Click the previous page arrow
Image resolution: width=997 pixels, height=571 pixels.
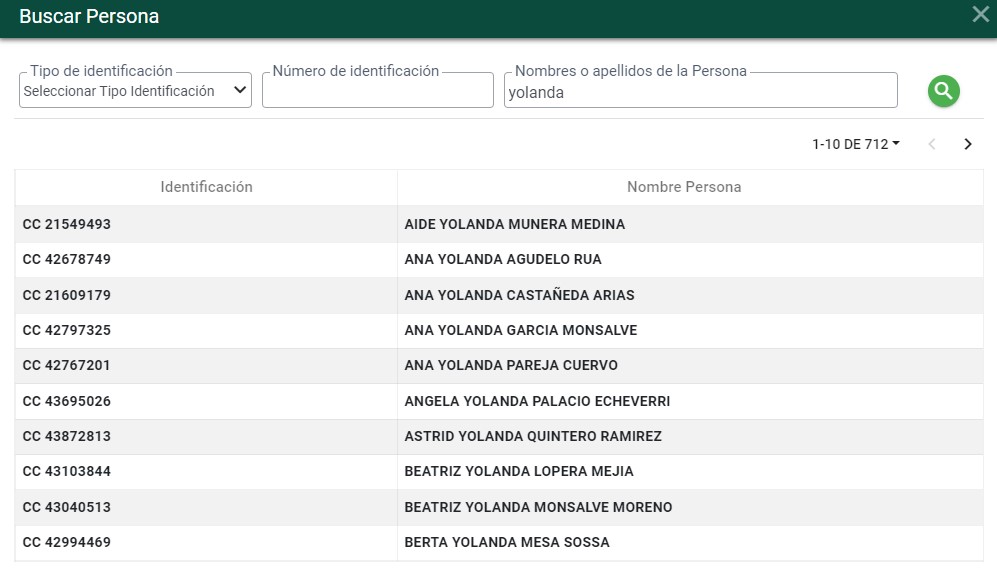coord(932,144)
